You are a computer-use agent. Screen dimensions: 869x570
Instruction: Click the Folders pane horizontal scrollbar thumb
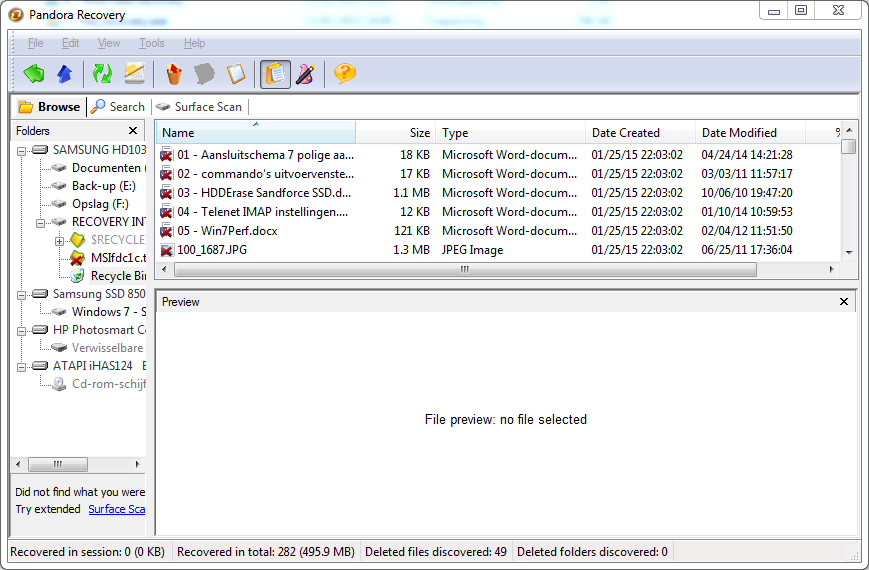click(58, 464)
